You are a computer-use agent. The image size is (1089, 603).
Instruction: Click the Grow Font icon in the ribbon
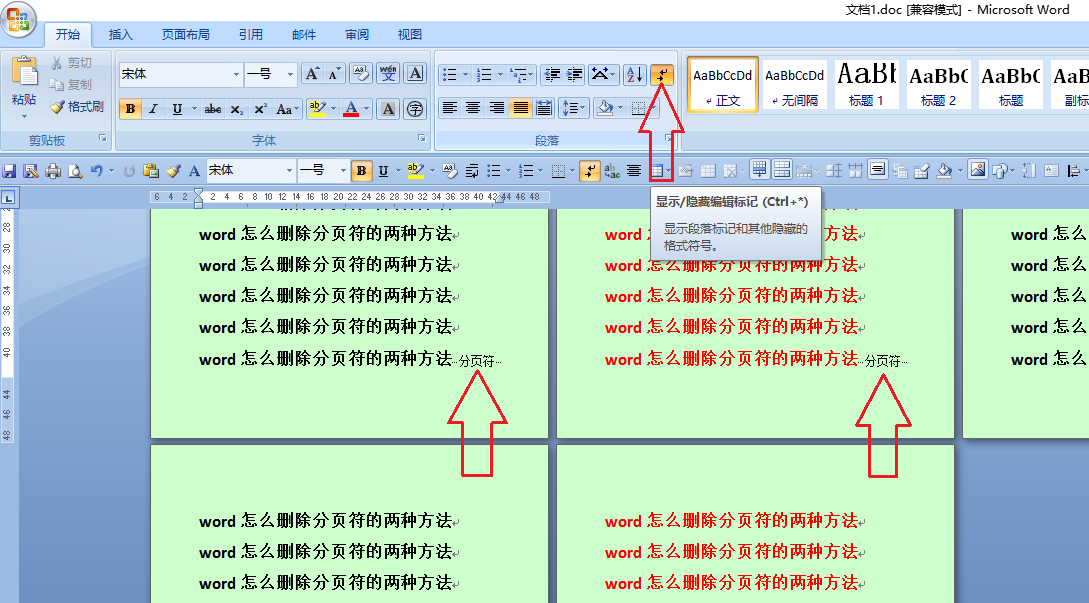pos(313,74)
